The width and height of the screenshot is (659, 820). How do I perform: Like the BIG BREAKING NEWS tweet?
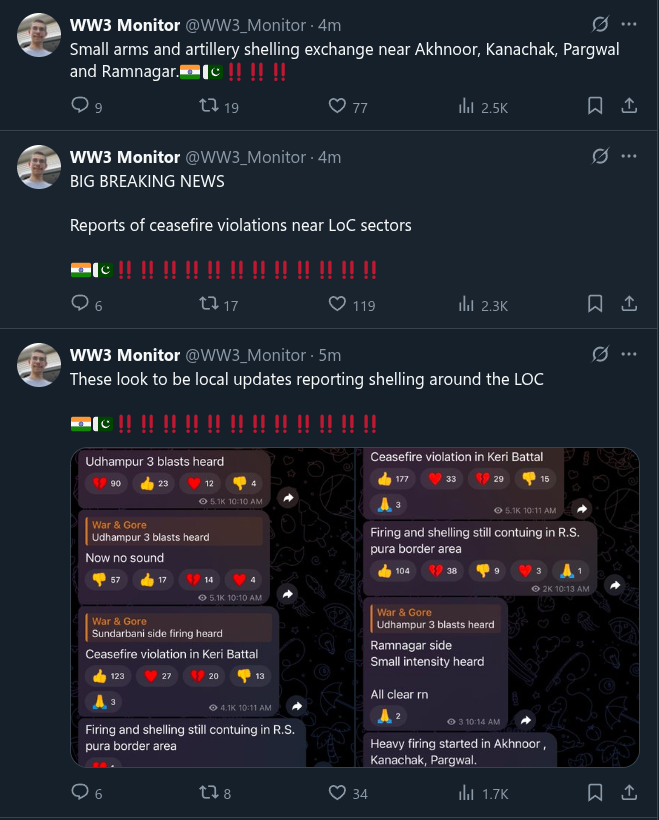(338, 305)
